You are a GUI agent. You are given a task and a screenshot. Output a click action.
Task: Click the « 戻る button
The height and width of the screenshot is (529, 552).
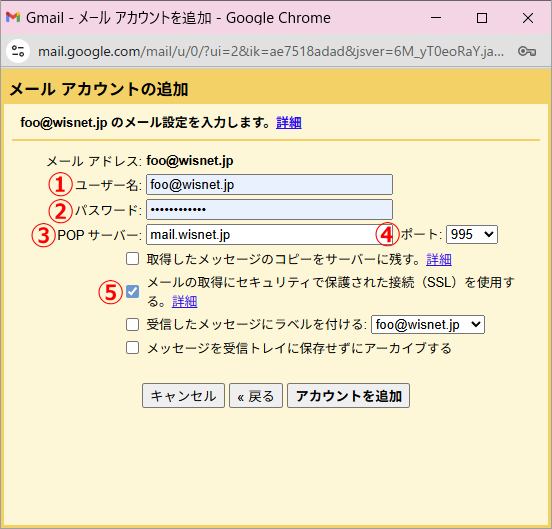256,396
